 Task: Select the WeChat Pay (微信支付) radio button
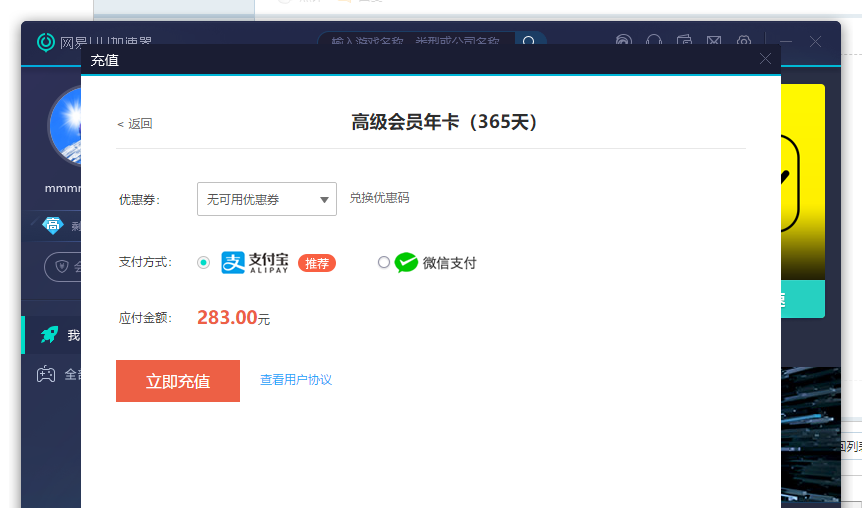384,263
